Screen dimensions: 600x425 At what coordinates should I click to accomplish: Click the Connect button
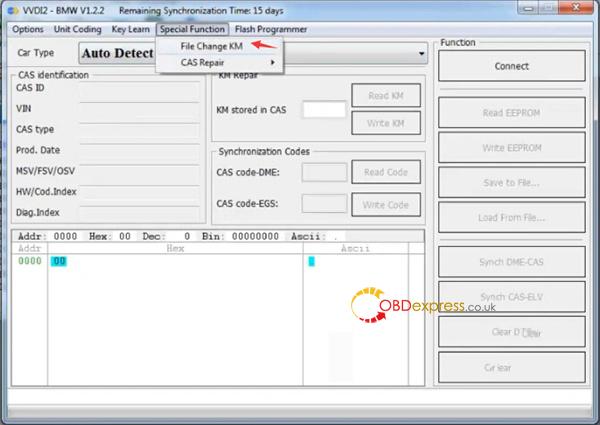(512, 66)
